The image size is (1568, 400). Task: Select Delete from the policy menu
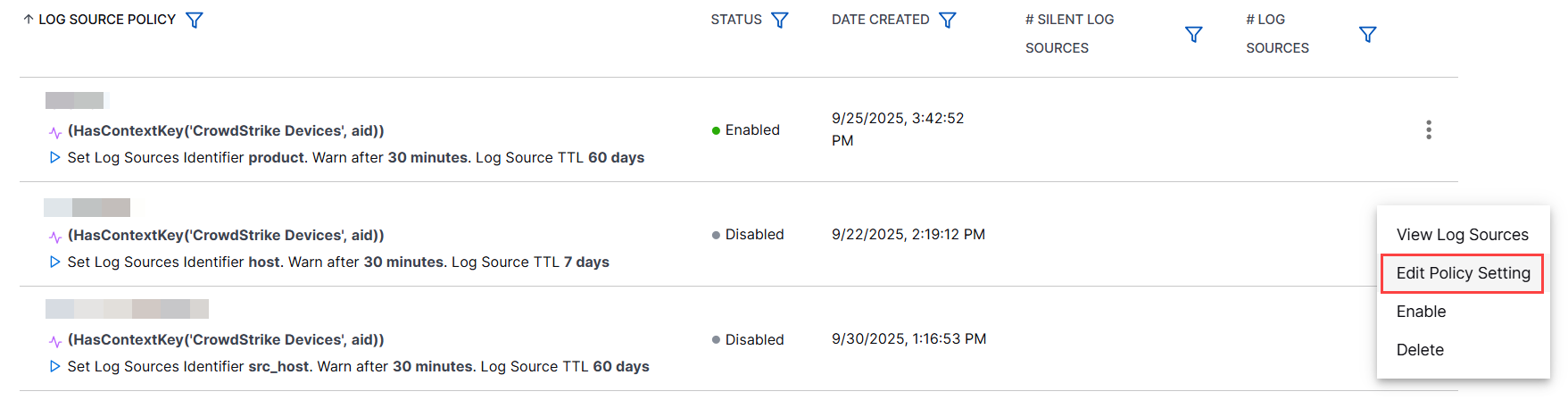click(1420, 350)
